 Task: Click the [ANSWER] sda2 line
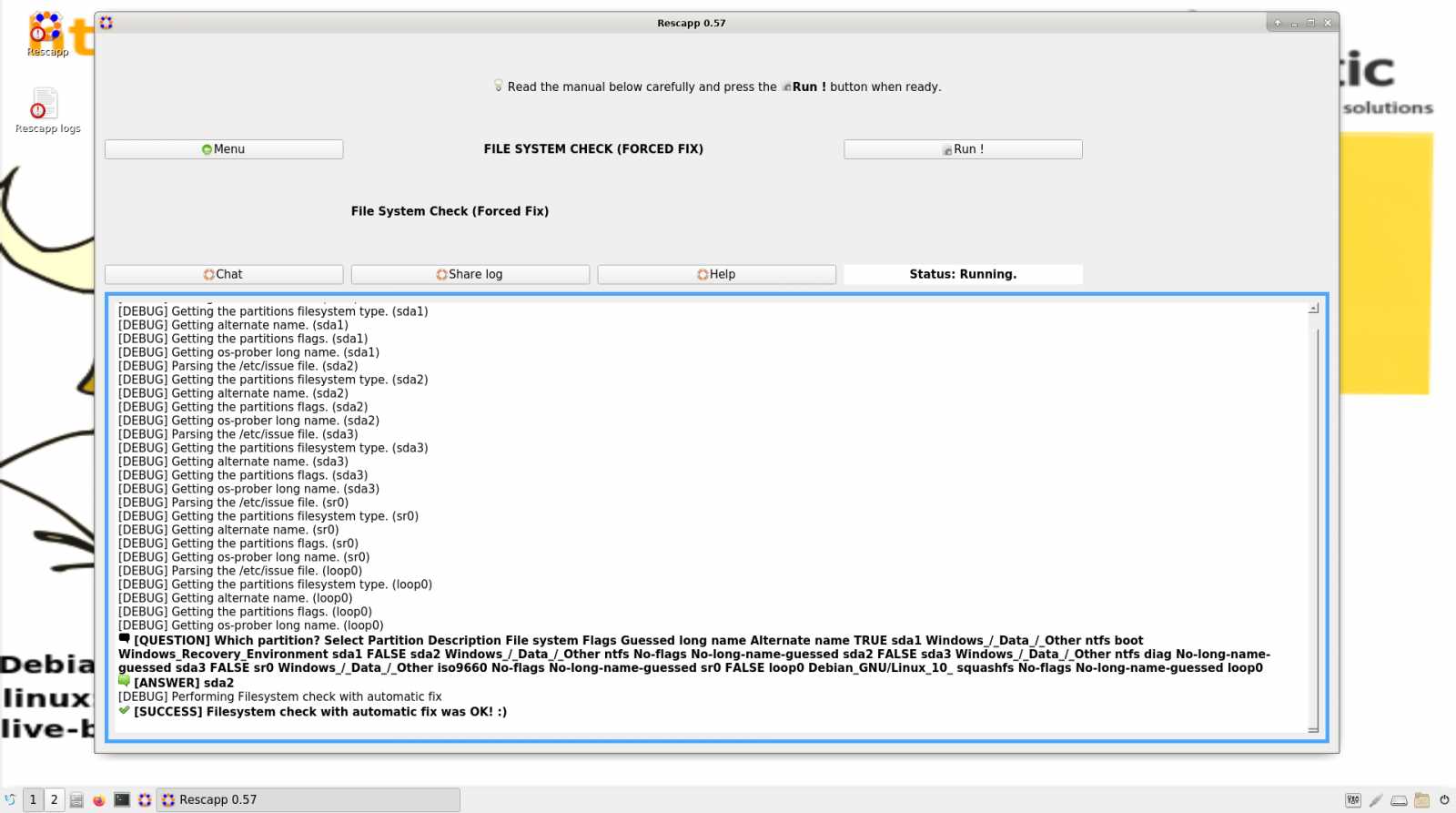point(184,683)
